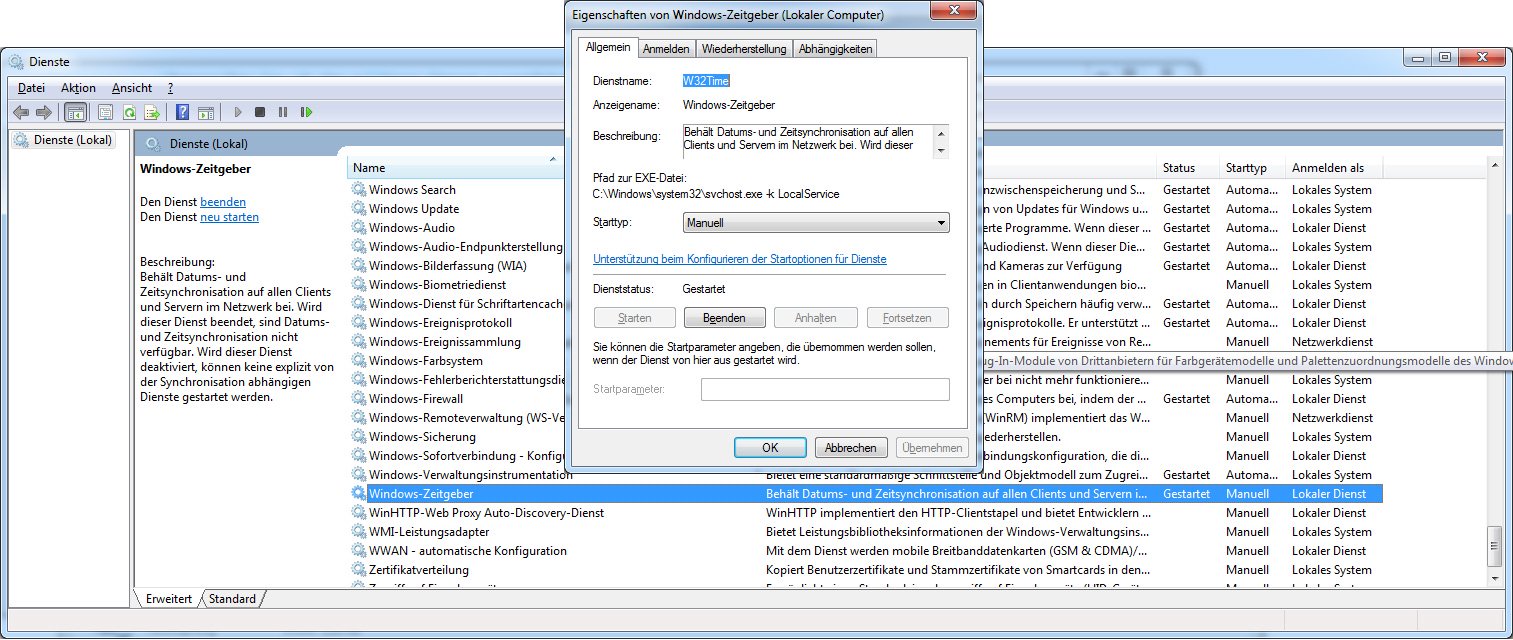Switch to the Anmelden tab
This screenshot has height=640, width=1513.
click(x=665, y=48)
